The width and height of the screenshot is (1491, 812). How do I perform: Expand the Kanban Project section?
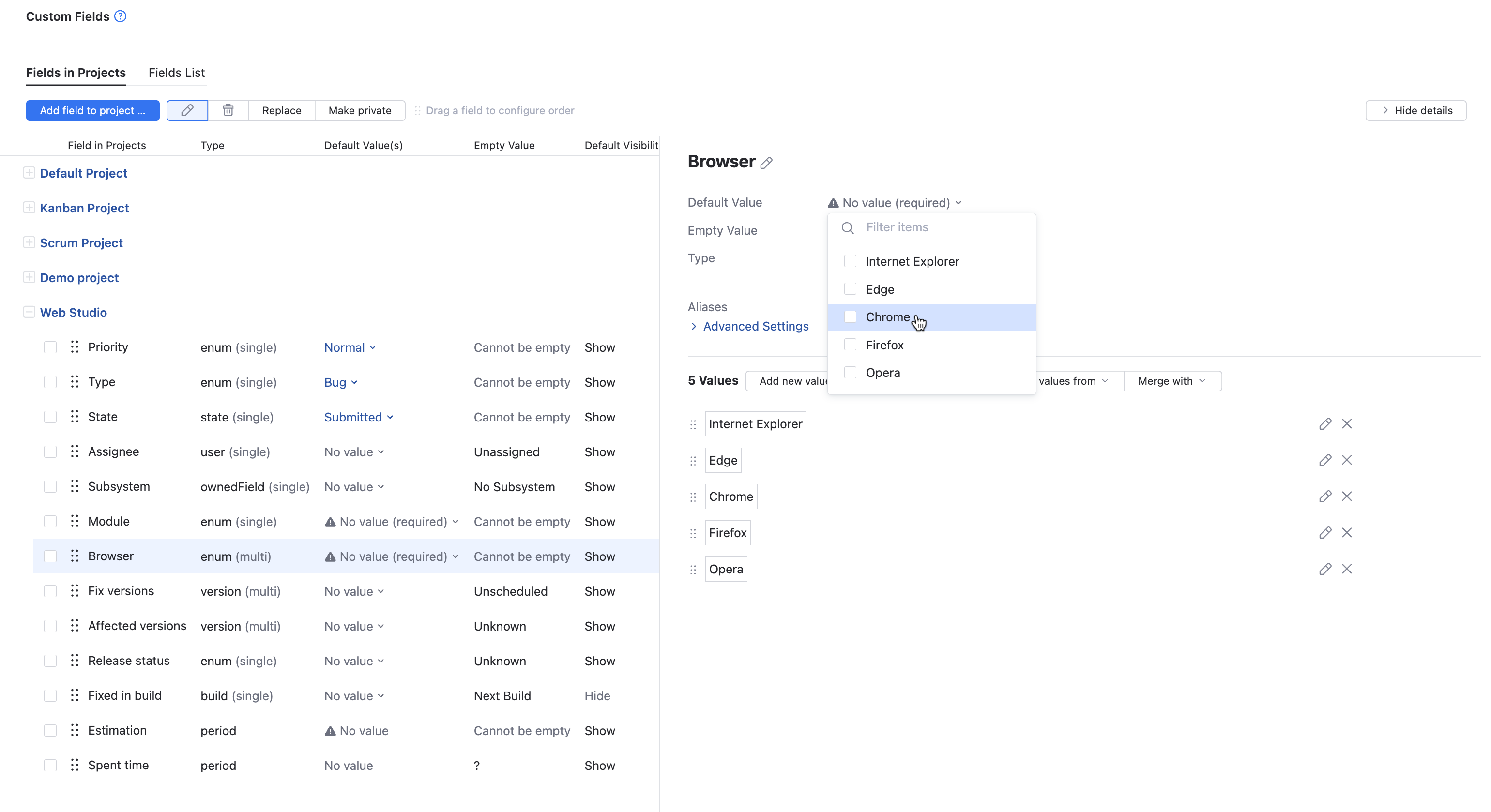click(29, 207)
